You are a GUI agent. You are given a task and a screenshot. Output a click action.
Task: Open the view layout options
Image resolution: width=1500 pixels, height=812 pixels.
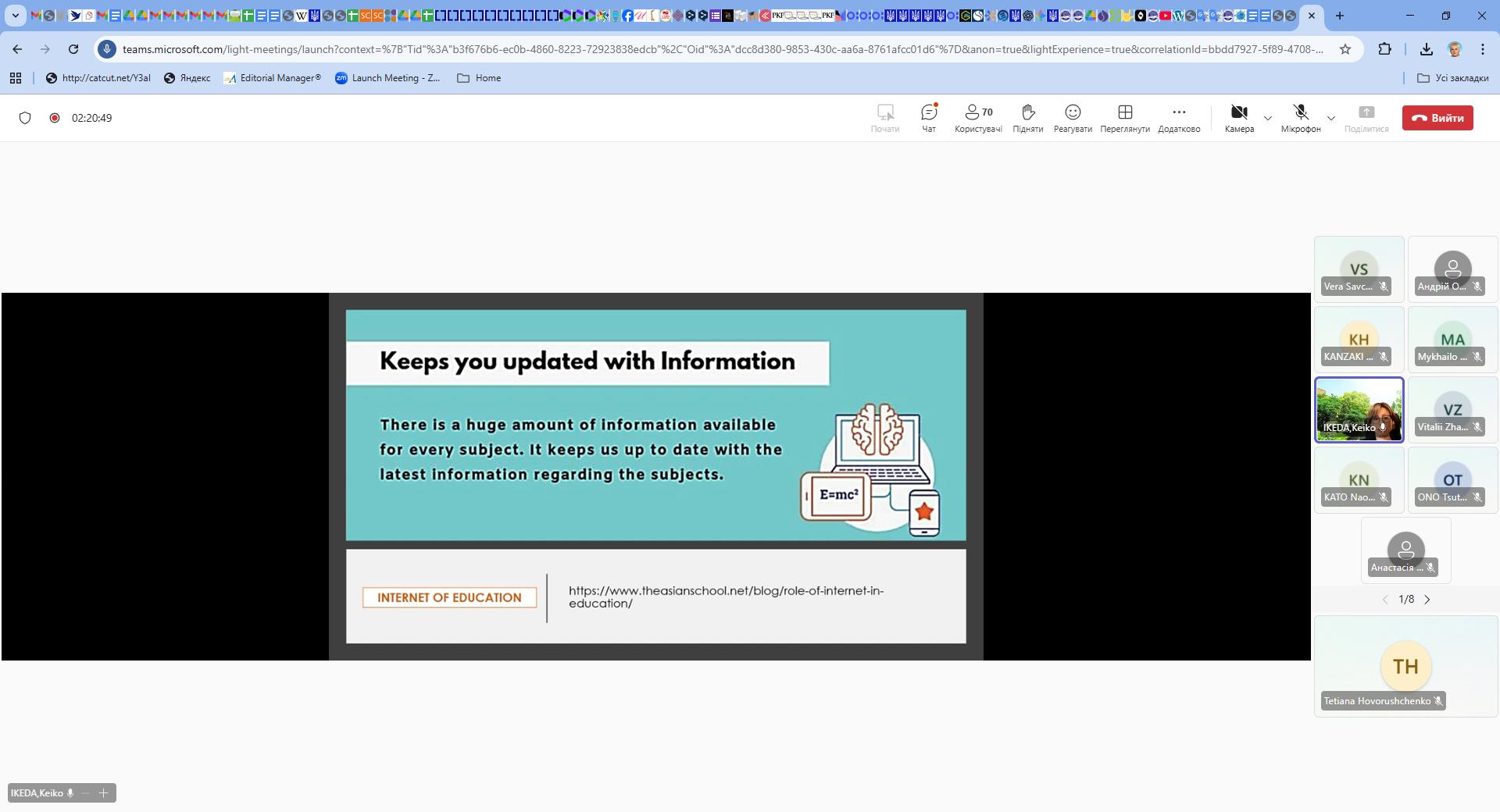tap(1124, 118)
